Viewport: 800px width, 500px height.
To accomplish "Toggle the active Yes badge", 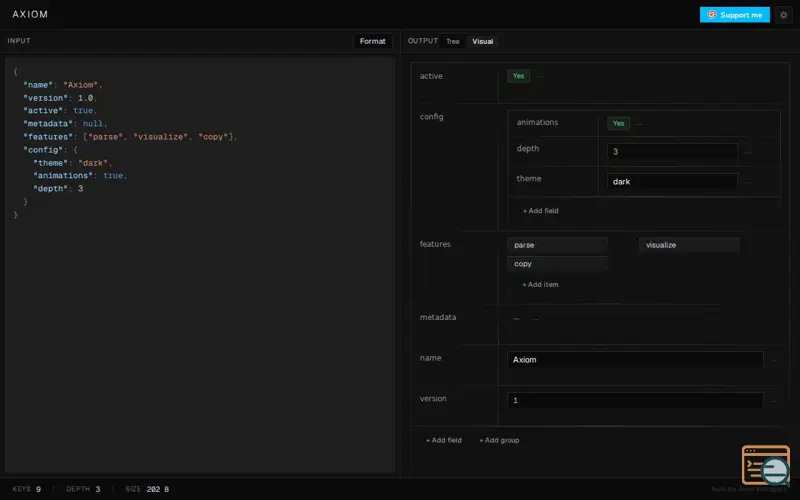I will 518,76.
